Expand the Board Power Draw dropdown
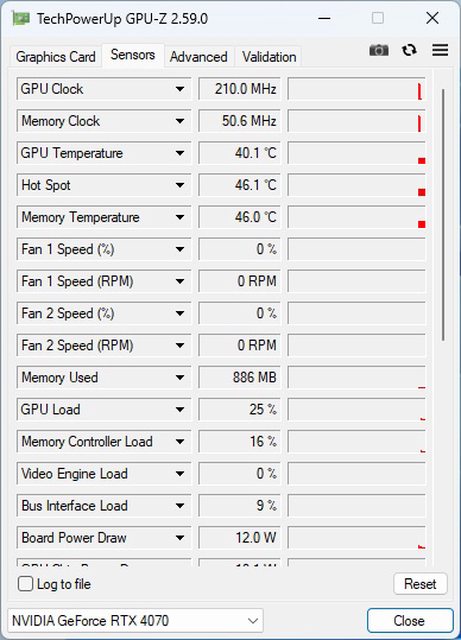 (180, 538)
